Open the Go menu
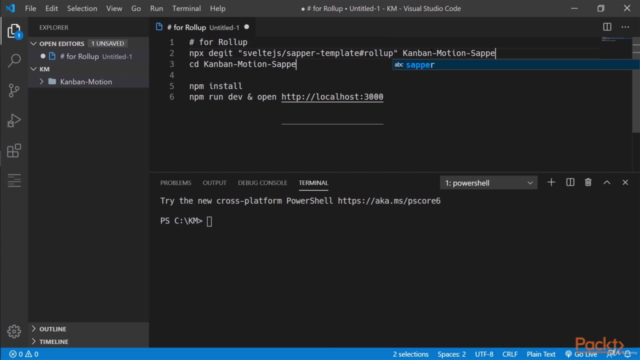 136,8
